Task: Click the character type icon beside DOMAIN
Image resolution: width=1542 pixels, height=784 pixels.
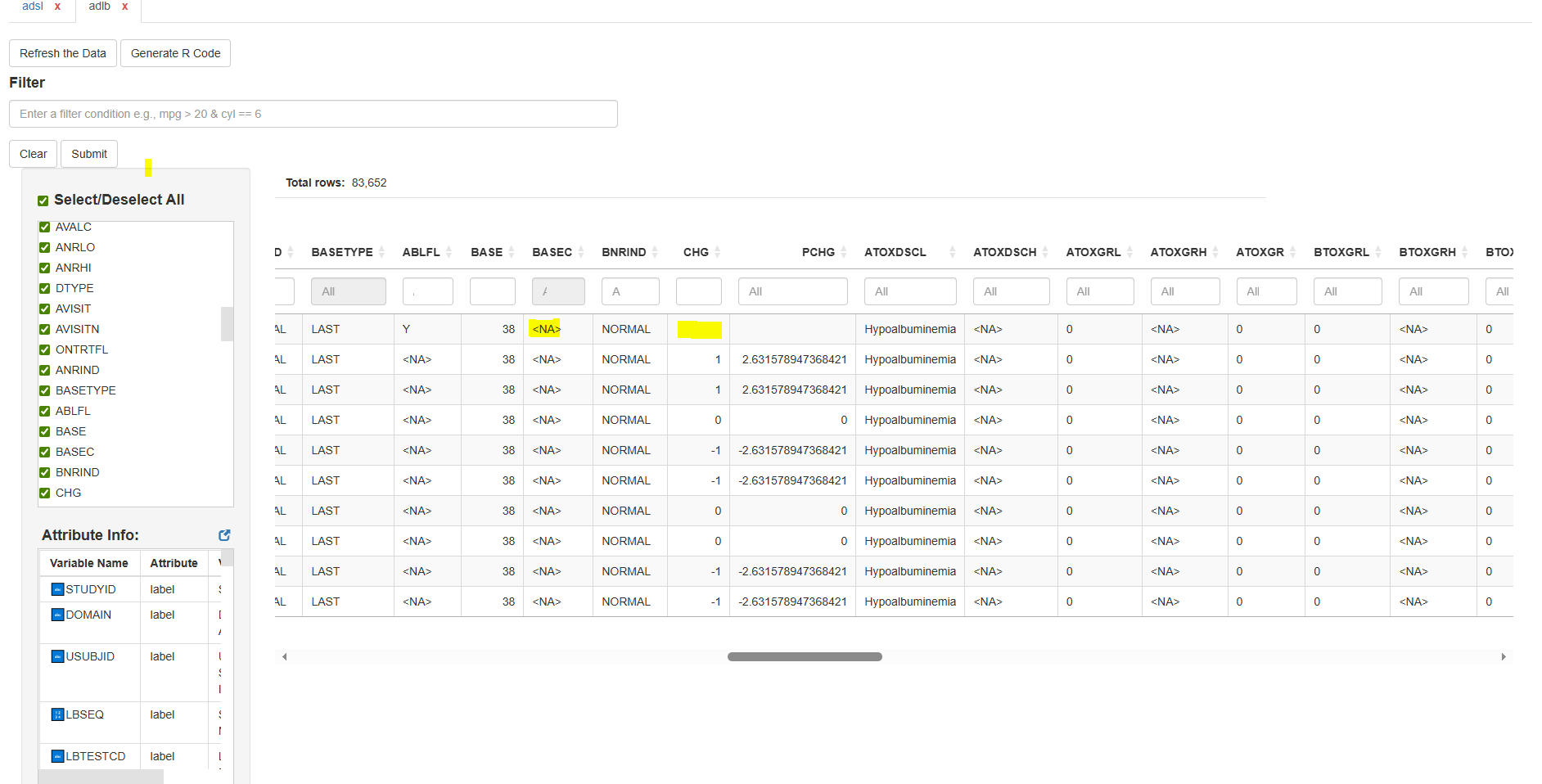Action: 56,615
